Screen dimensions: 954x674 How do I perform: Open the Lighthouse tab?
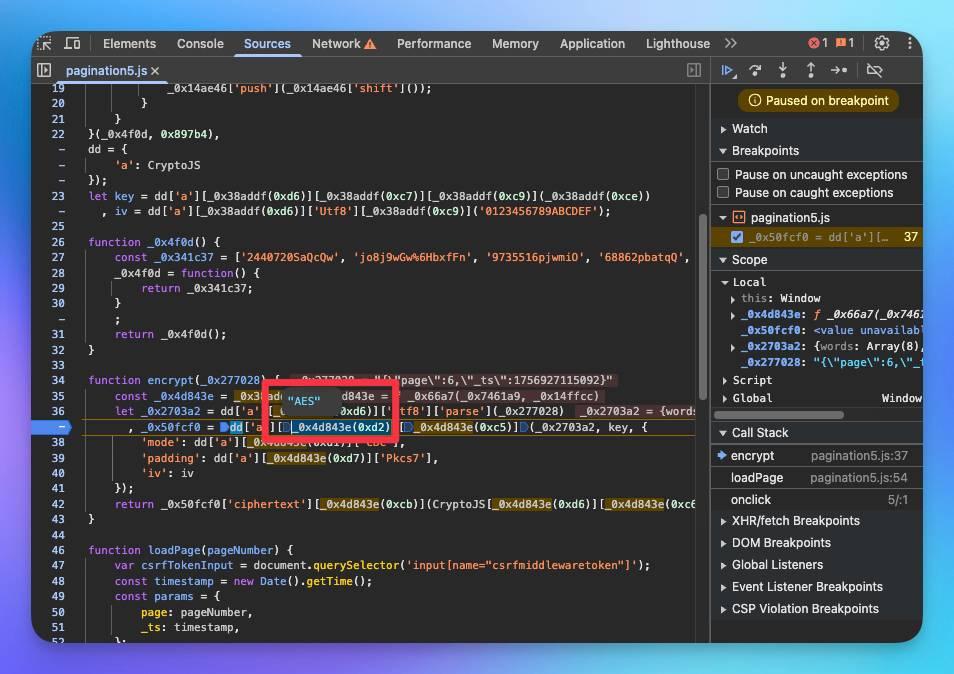pos(678,44)
